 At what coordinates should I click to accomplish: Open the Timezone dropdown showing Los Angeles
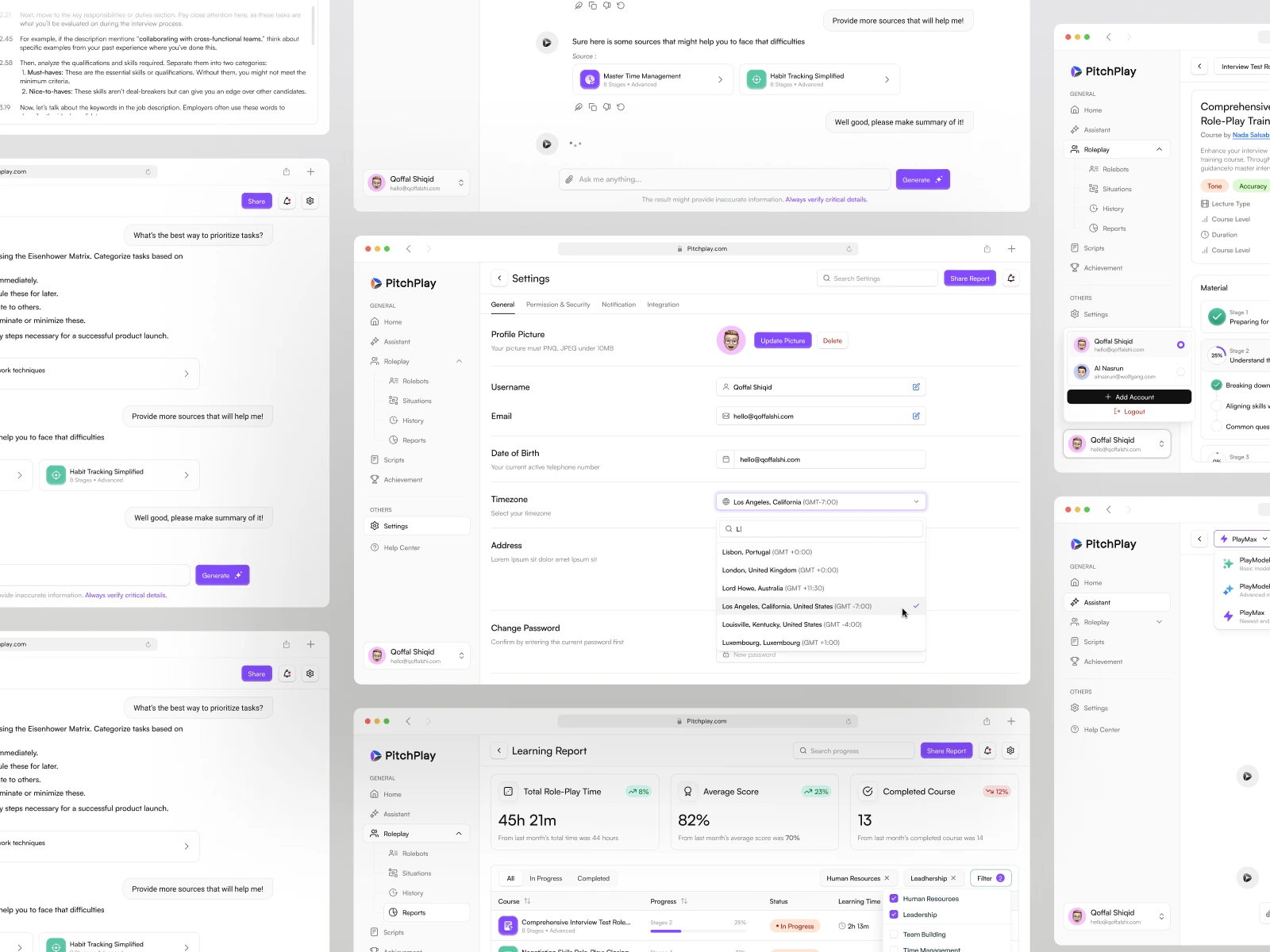pyautogui.click(x=821, y=501)
